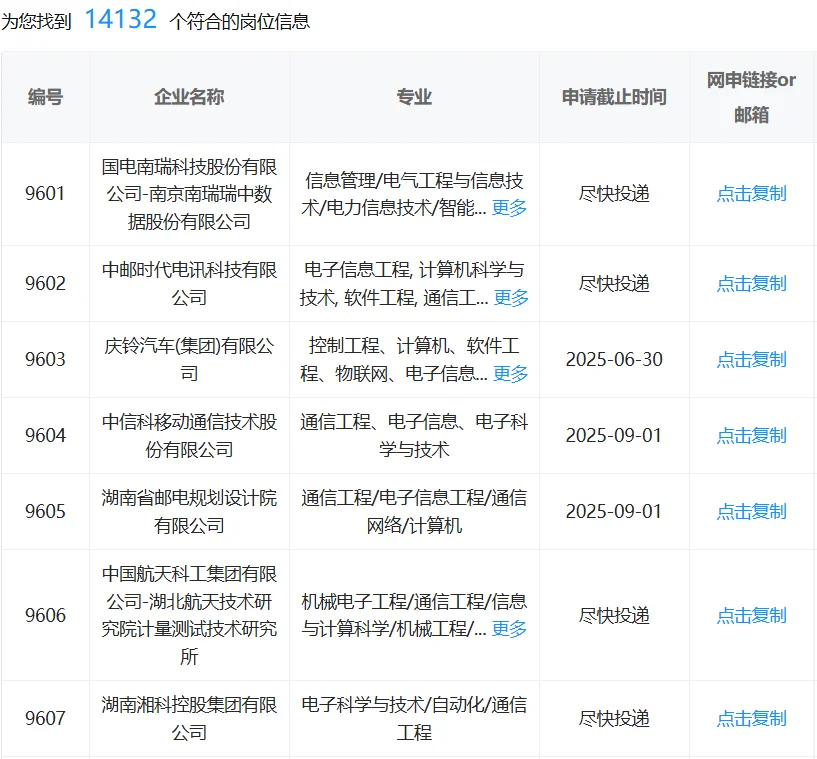Click majors text 电子科学与技术/自动化/通信工程
The height and width of the screenshot is (759, 817).
pyautogui.click(x=414, y=719)
